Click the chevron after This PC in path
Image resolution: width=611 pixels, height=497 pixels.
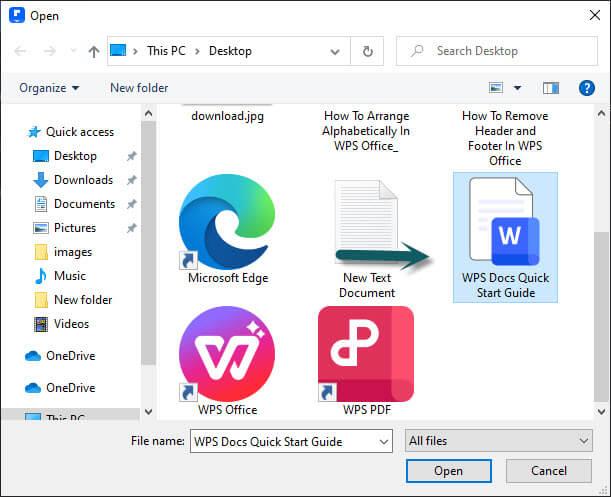click(x=198, y=51)
